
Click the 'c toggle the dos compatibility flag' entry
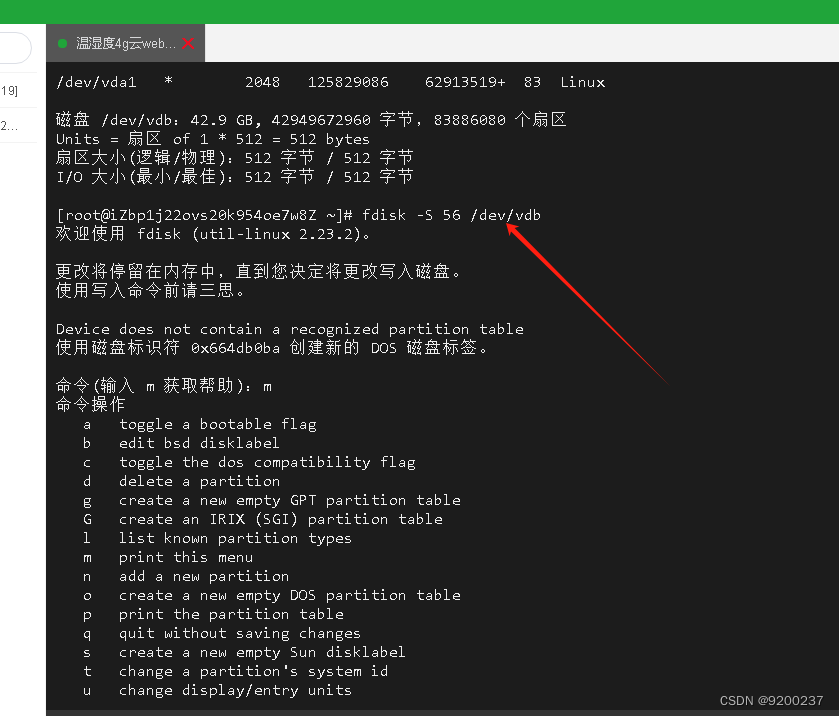(249, 462)
